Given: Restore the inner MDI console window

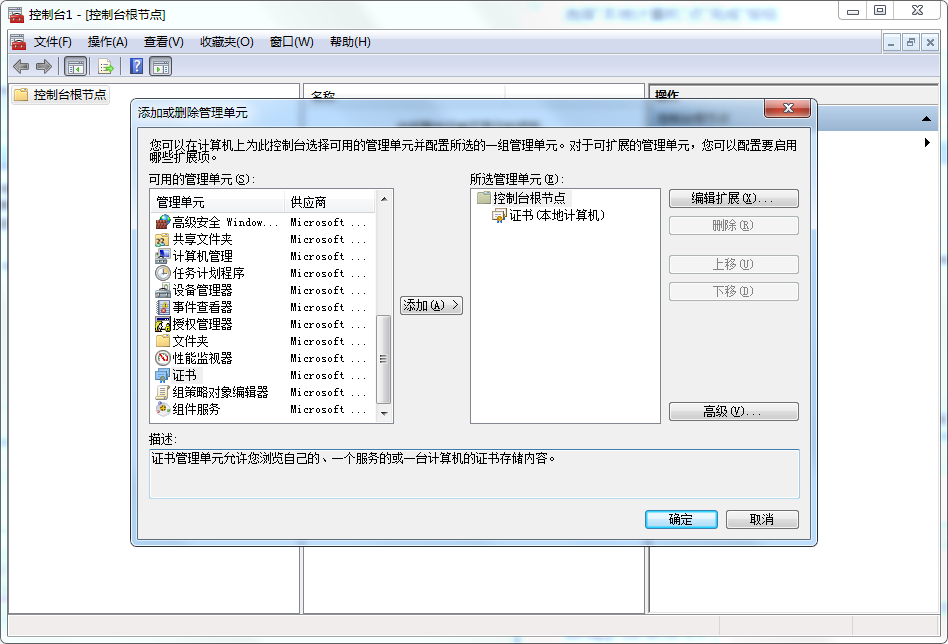Looking at the screenshot, I should point(911,42).
